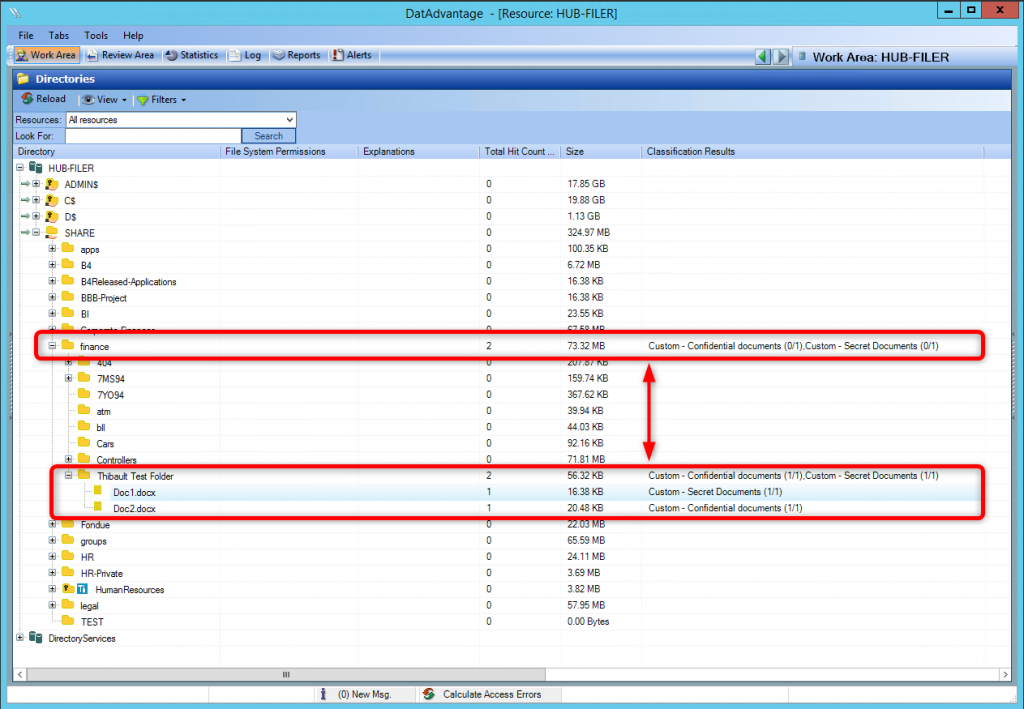1024x709 pixels.
Task: Open the Filters dropdown
Action: (162, 100)
